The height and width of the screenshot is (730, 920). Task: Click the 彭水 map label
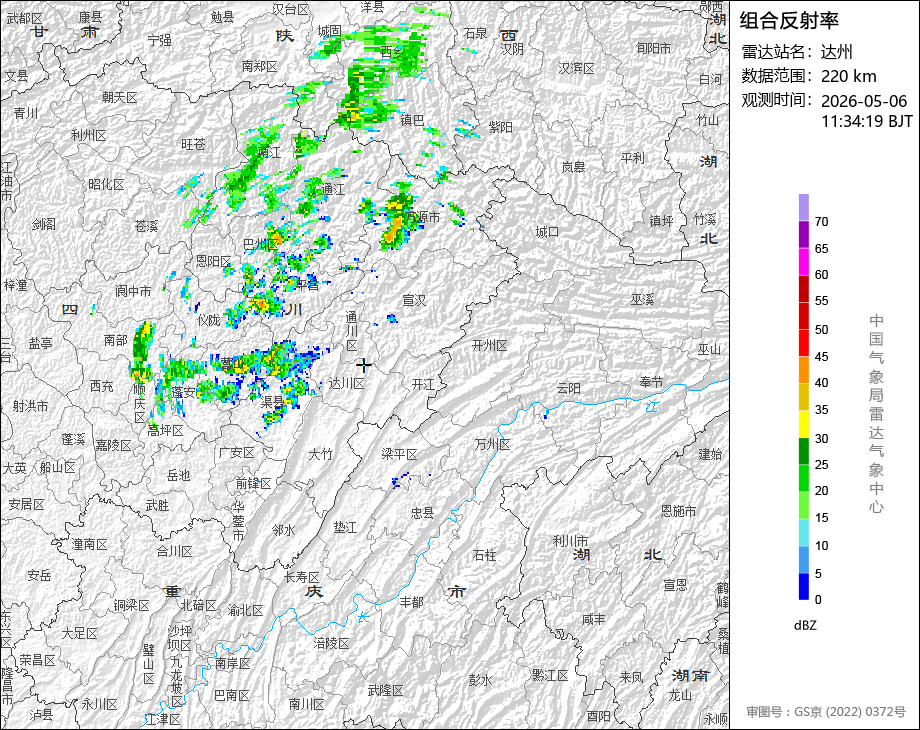(x=480, y=680)
